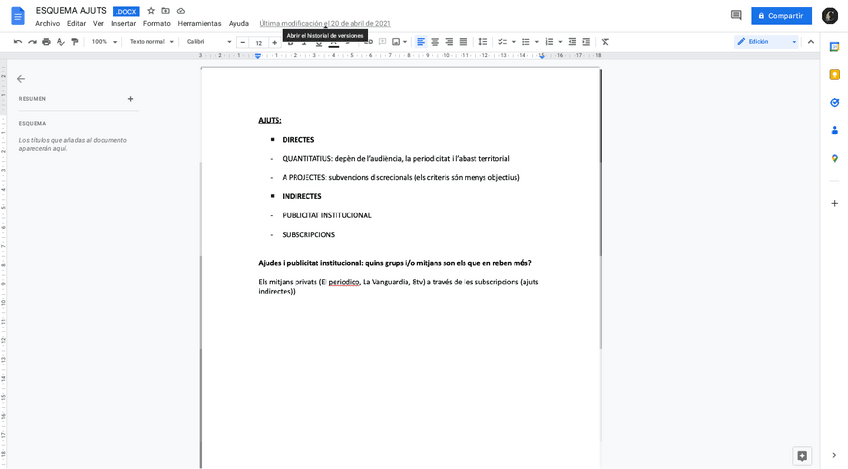Open the Edición mode dropdown
Viewport: 848px width, 469px height.
pyautogui.click(x=766, y=42)
